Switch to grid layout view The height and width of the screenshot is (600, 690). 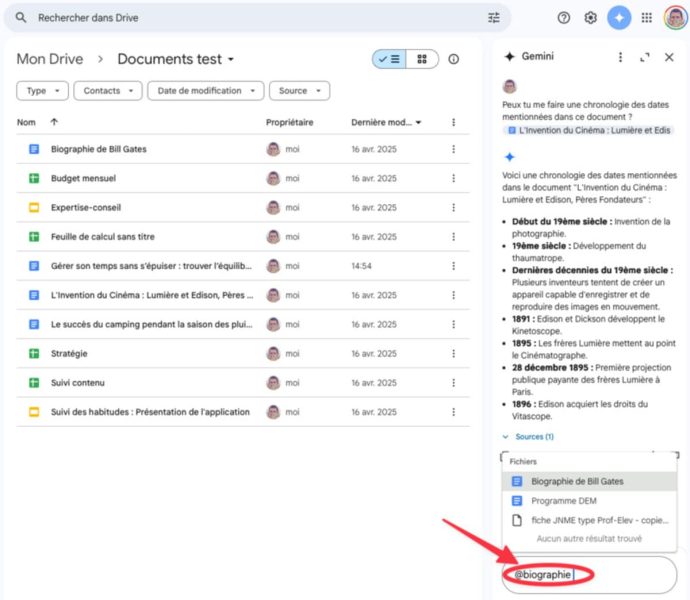click(422, 59)
